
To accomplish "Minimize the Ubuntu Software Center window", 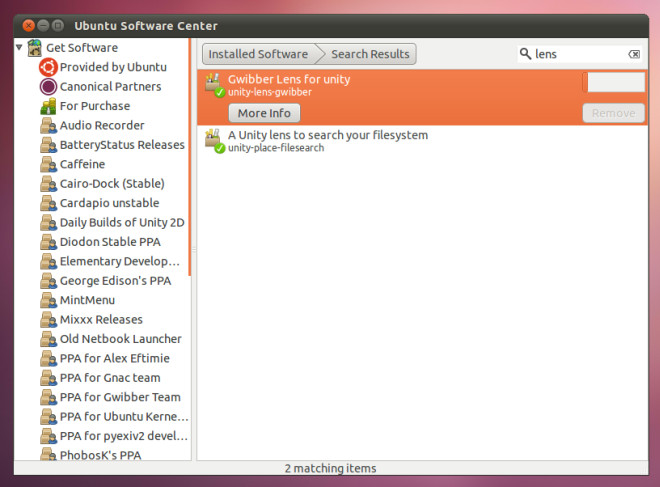I will pyautogui.click(x=43, y=26).
